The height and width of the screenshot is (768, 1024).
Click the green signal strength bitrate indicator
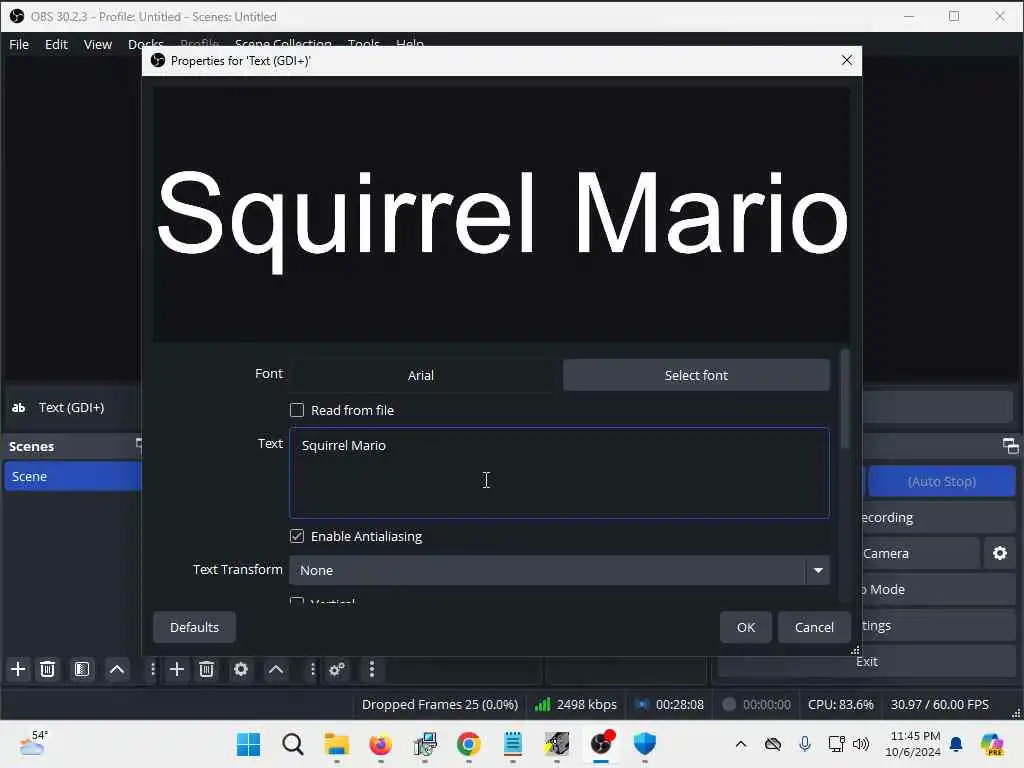pyautogui.click(x=542, y=704)
